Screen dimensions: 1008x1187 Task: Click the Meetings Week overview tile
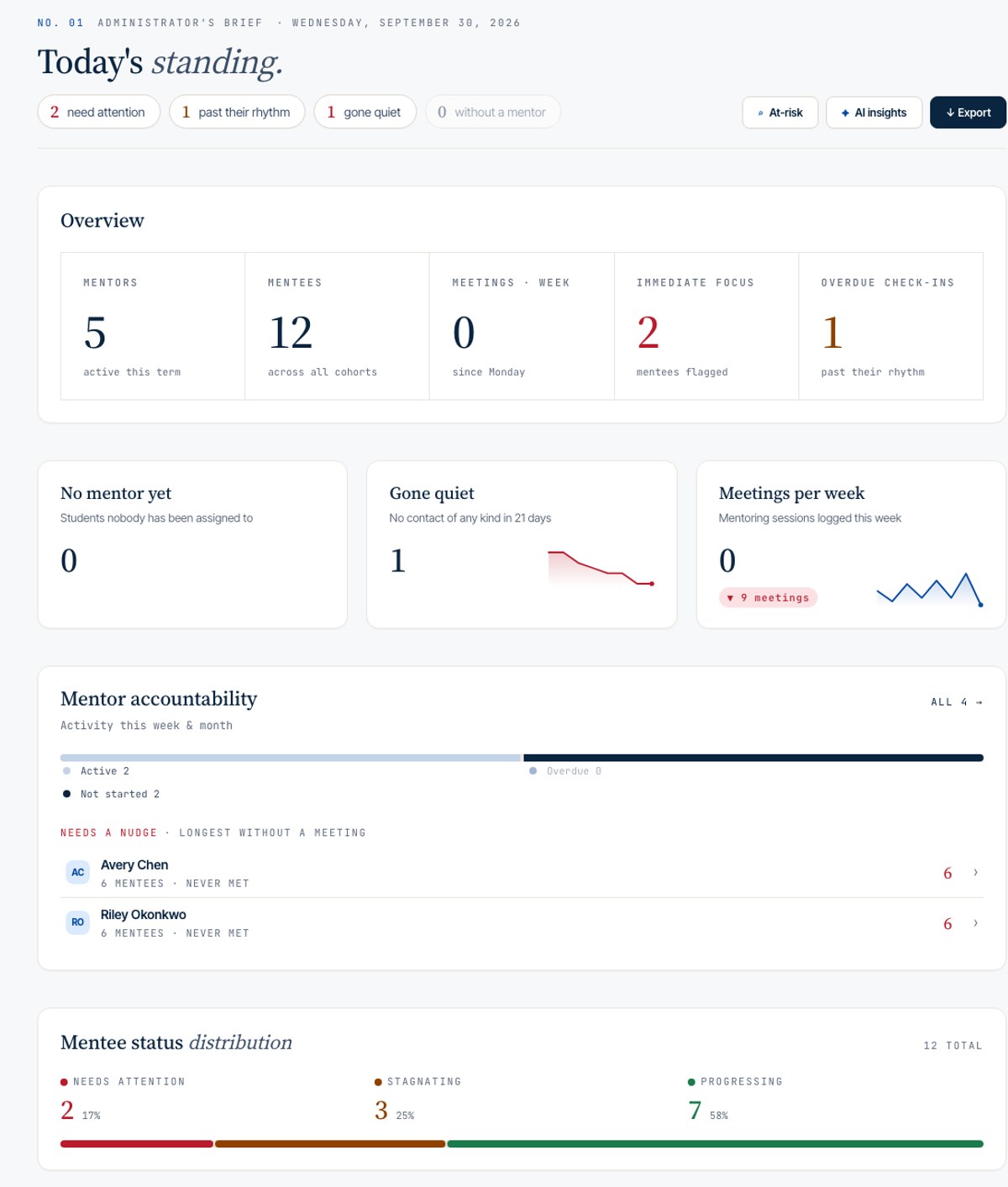click(522, 326)
